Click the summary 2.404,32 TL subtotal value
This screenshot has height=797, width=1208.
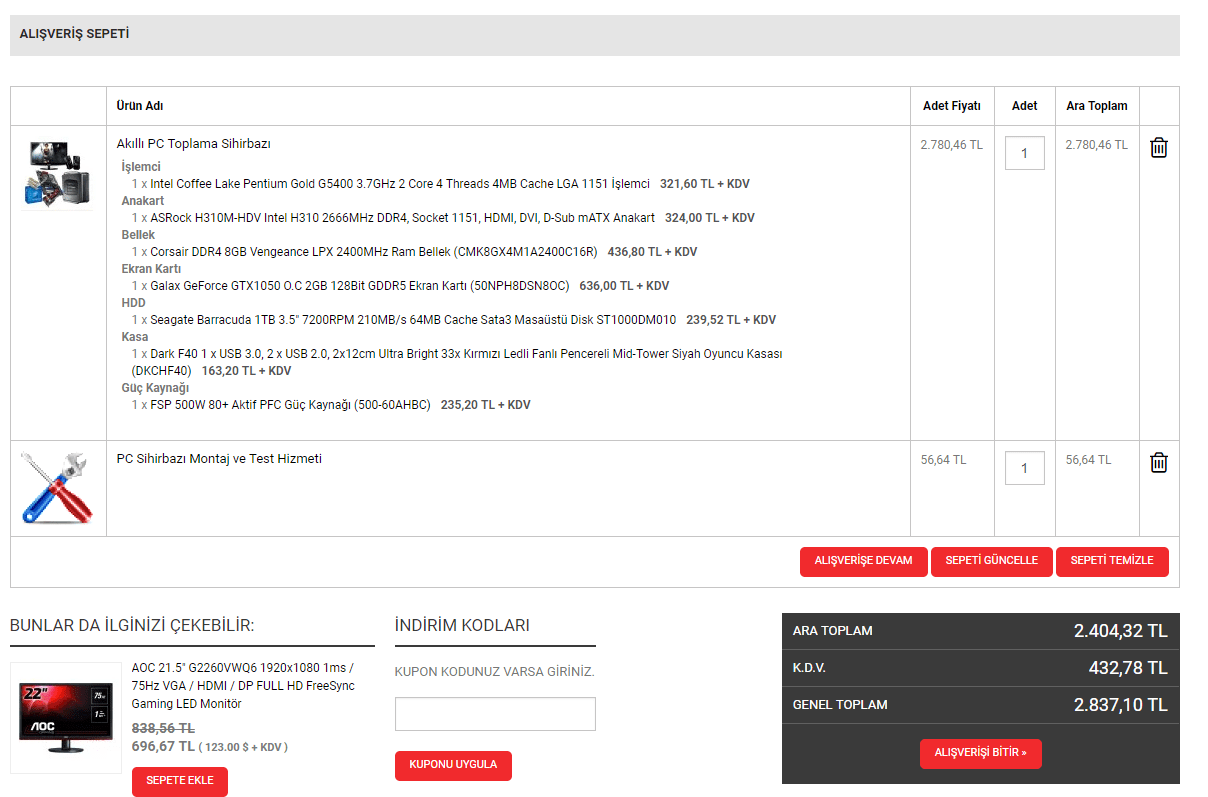(1121, 631)
